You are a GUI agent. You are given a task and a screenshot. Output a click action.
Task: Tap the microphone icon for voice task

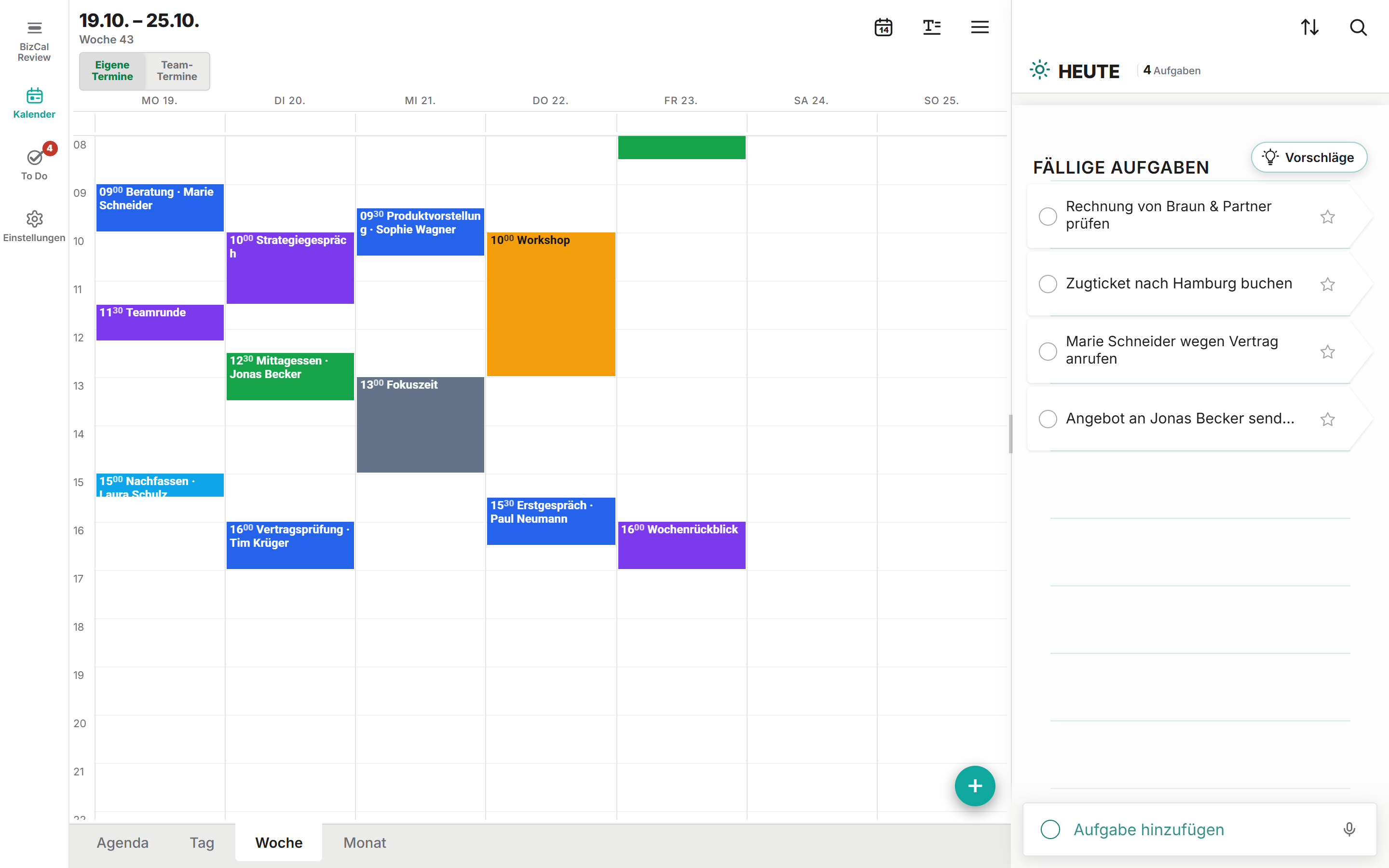tap(1349, 829)
